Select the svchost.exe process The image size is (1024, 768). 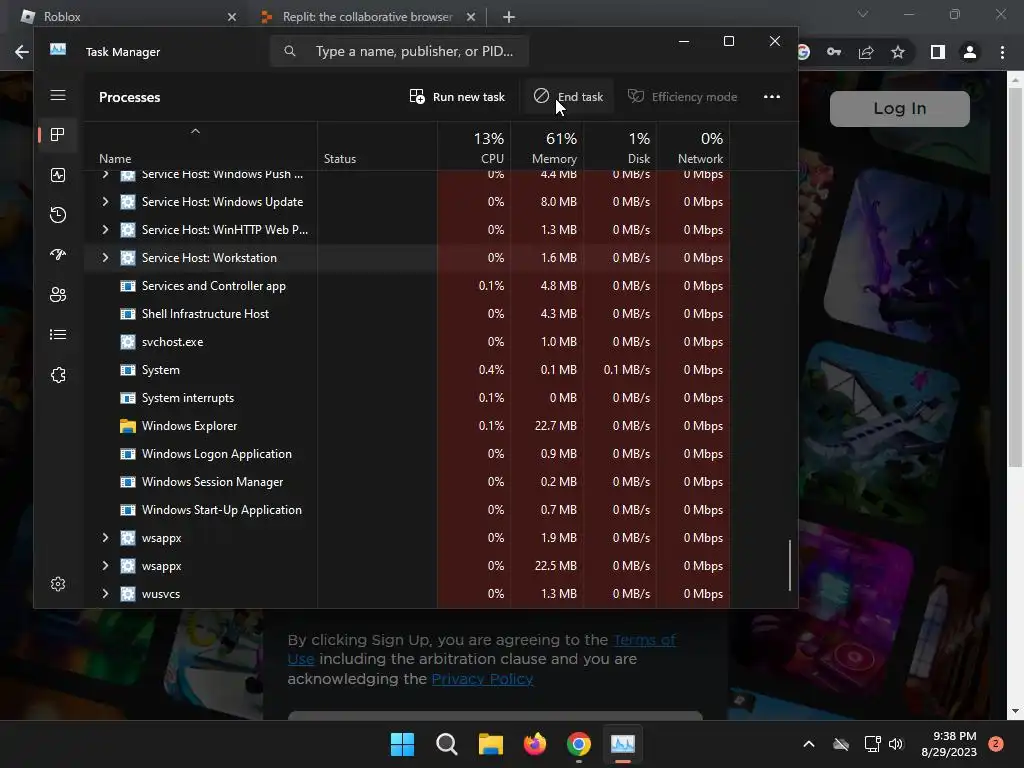[x=407, y=342]
